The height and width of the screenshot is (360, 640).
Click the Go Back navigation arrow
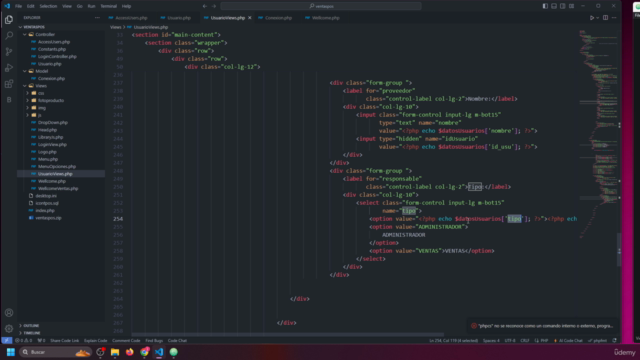(x=205, y=6)
